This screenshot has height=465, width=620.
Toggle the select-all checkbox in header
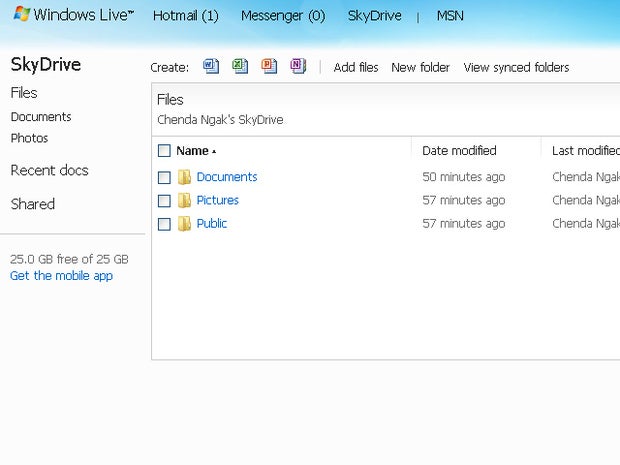coord(164,151)
